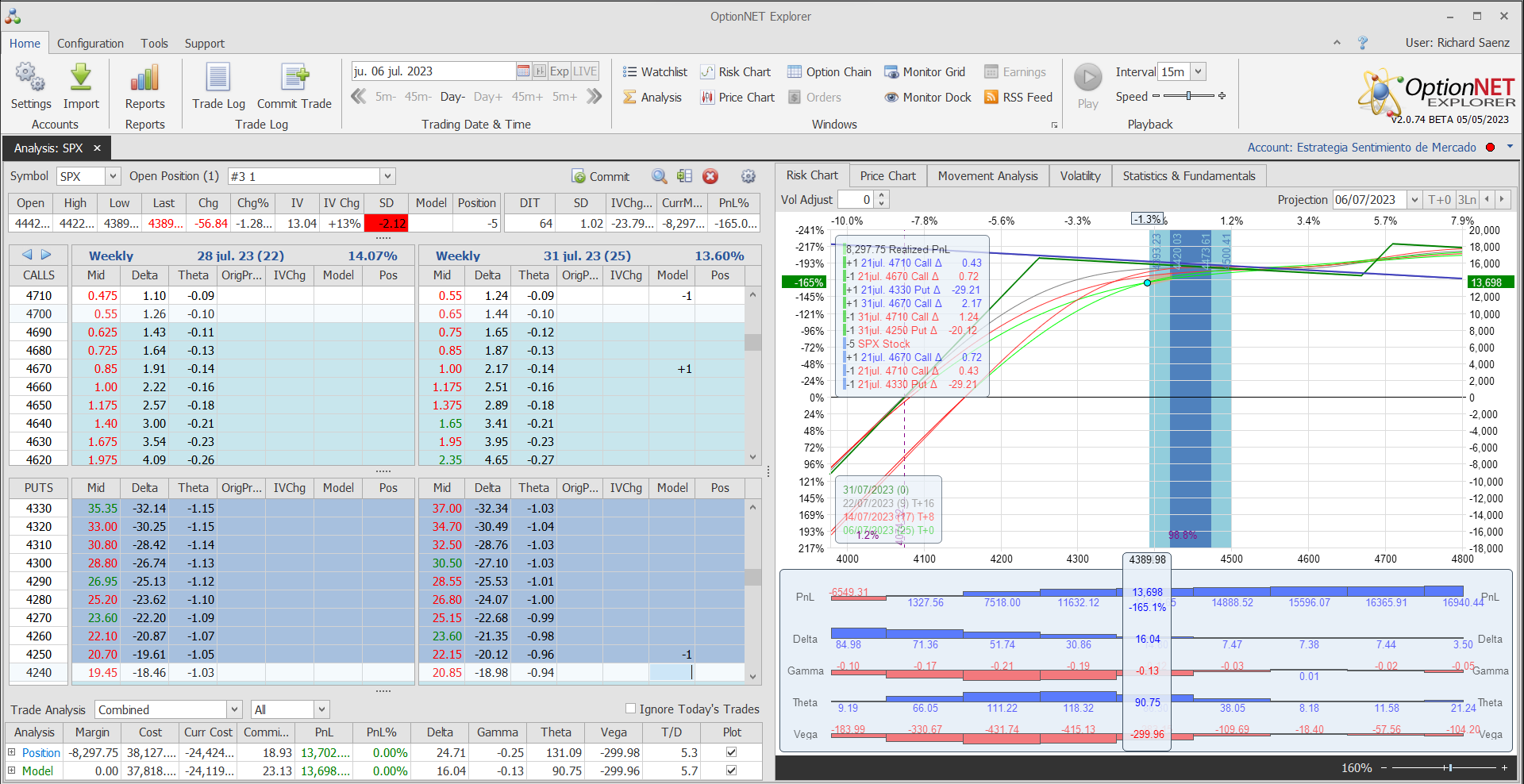Open the Projection date dropdown
1524x784 pixels.
coord(1414,199)
